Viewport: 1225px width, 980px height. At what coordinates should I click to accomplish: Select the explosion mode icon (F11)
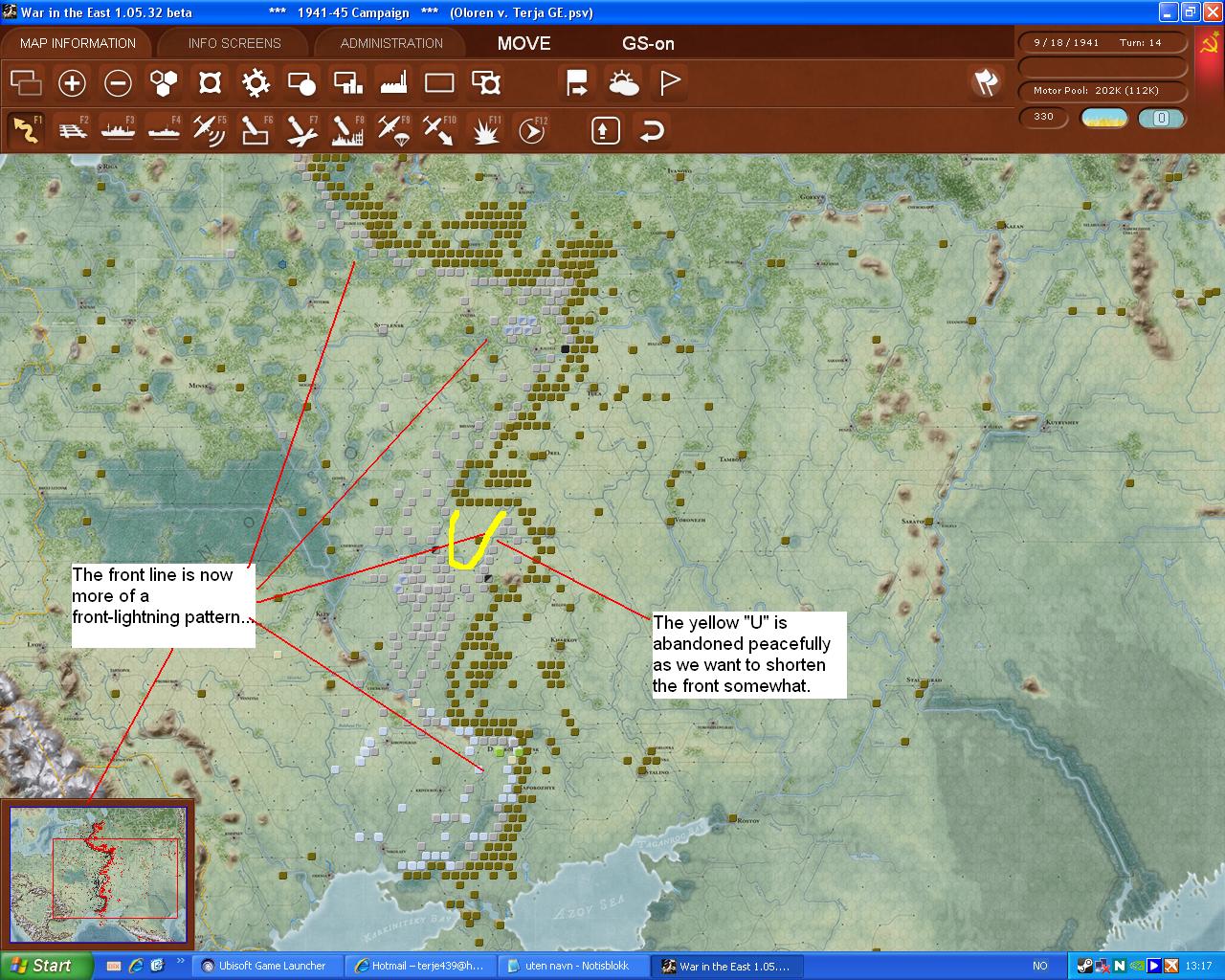[x=486, y=129]
